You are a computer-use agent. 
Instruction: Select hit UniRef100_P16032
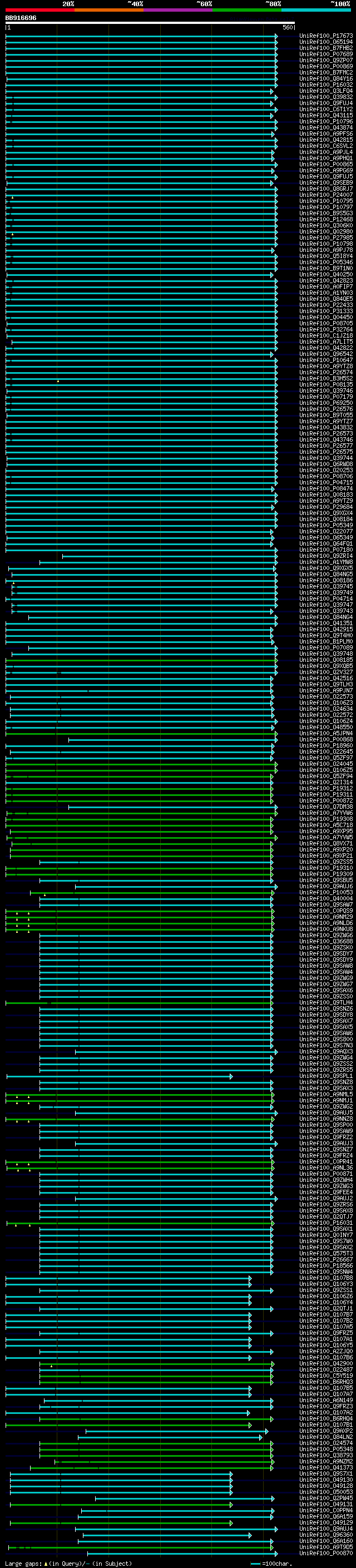click(x=326, y=85)
